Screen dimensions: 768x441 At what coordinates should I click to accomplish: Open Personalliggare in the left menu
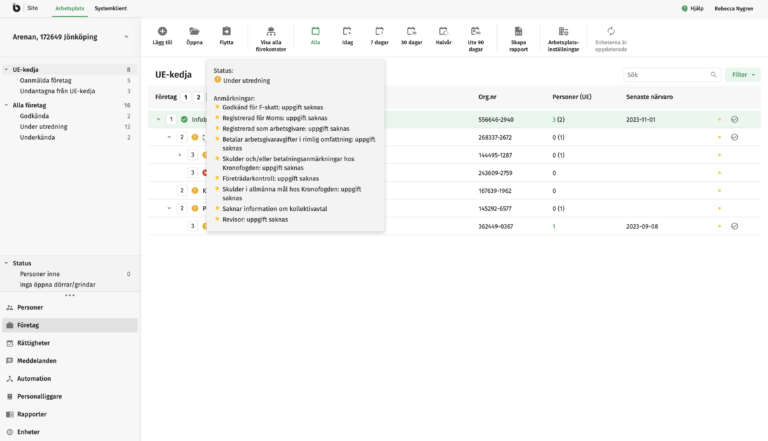[x=39, y=396]
